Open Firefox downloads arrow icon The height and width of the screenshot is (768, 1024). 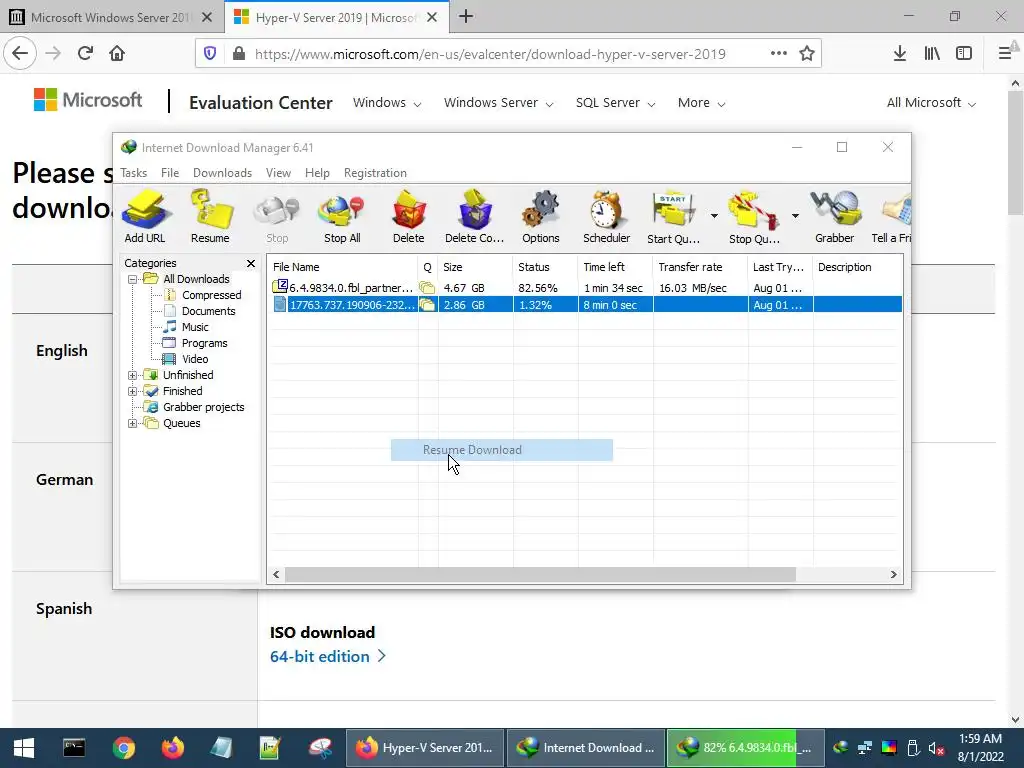coord(900,54)
